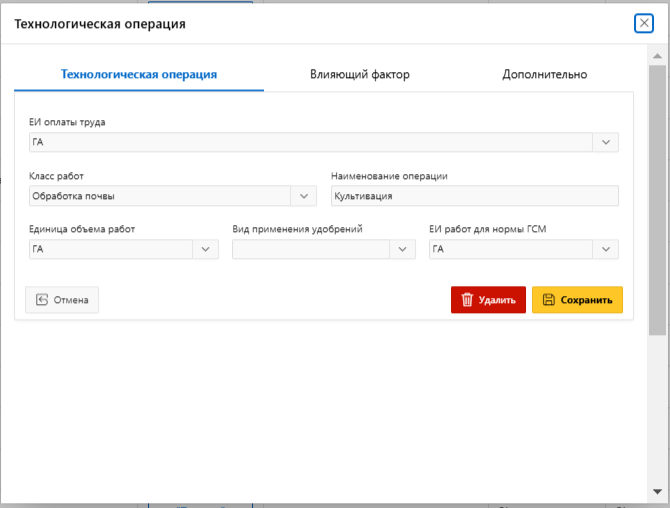Image resolution: width=670 pixels, height=508 pixels.
Task: Open the Дополнительно tab
Action: tap(544, 75)
